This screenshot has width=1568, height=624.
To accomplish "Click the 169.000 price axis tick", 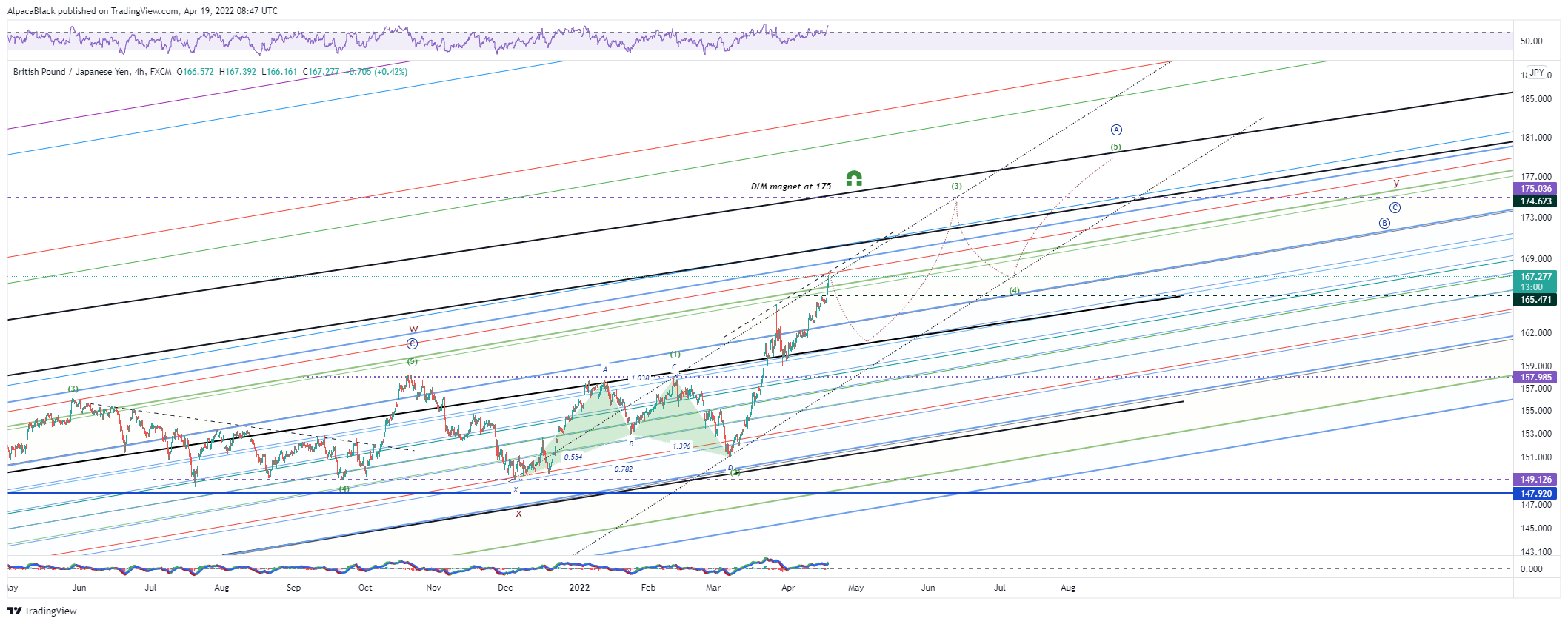I will [1536, 259].
